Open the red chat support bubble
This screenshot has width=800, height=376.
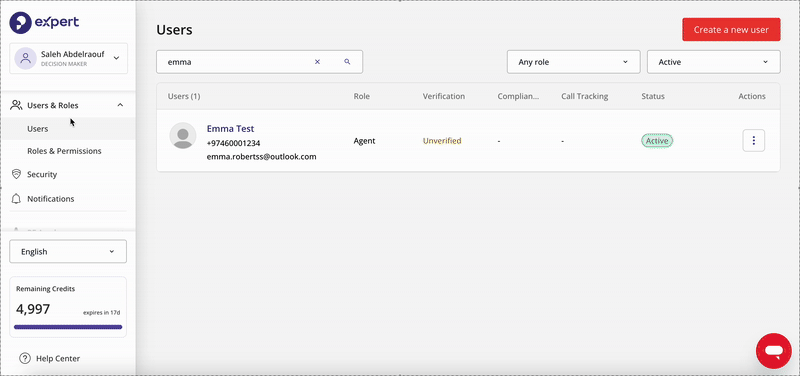[x=774, y=351]
